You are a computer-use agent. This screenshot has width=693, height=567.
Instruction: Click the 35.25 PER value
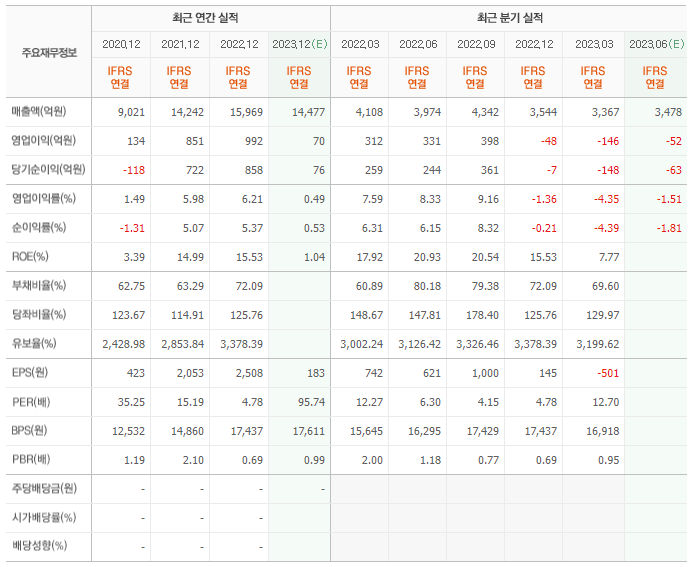[131, 402]
